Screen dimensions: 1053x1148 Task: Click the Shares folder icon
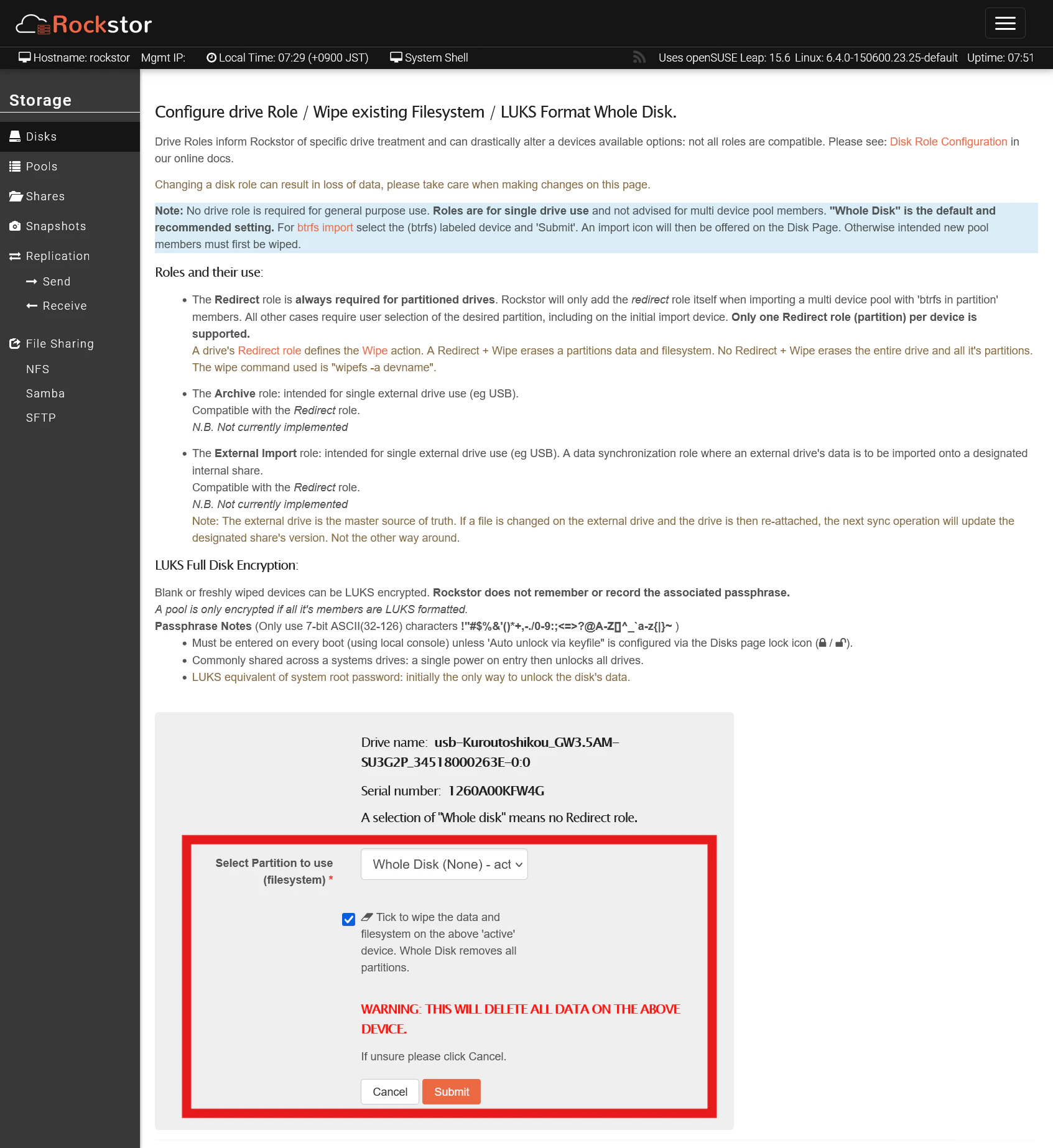click(16, 196)
